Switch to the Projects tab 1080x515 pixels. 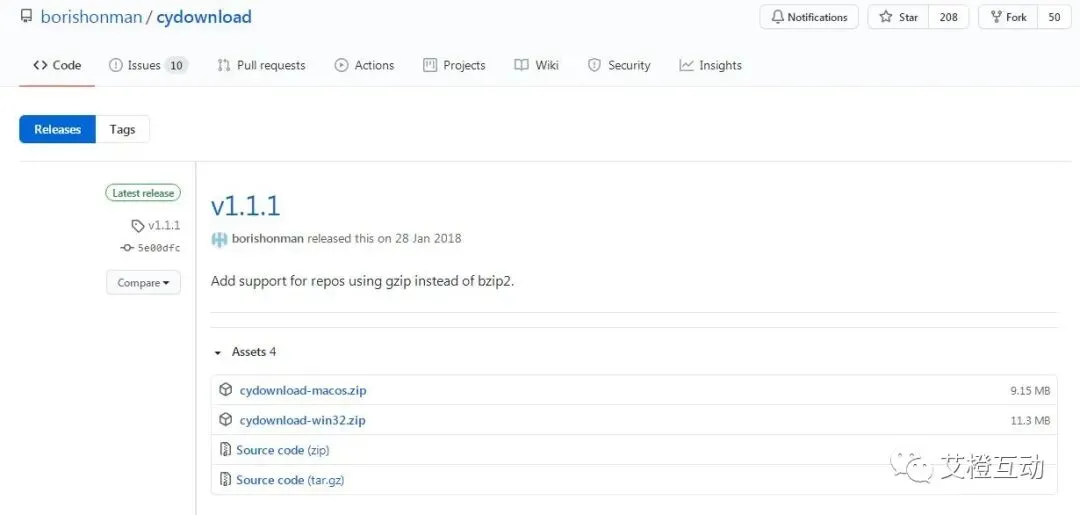coord(454,65)
